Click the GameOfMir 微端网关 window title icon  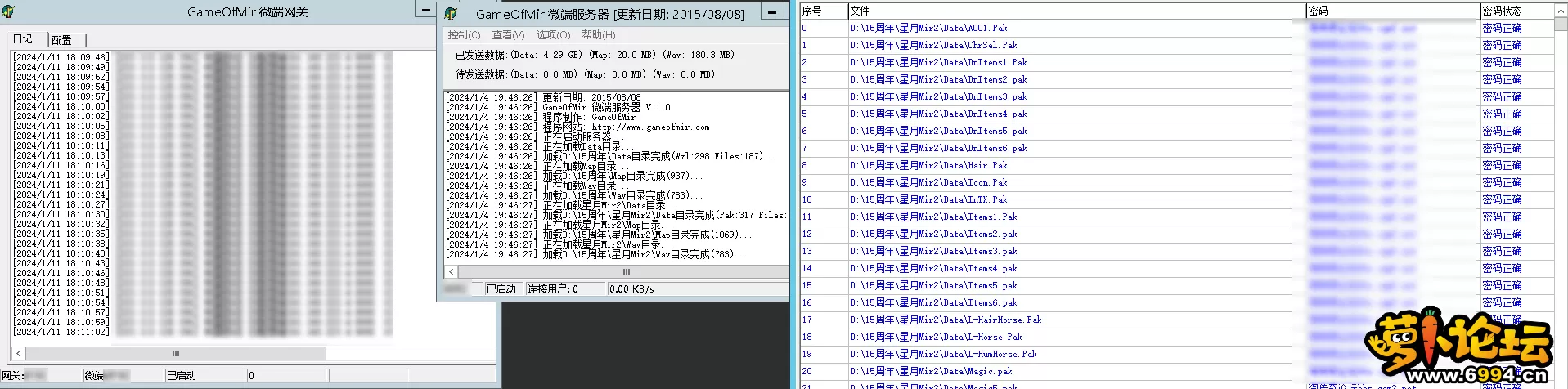click(8, 11)
